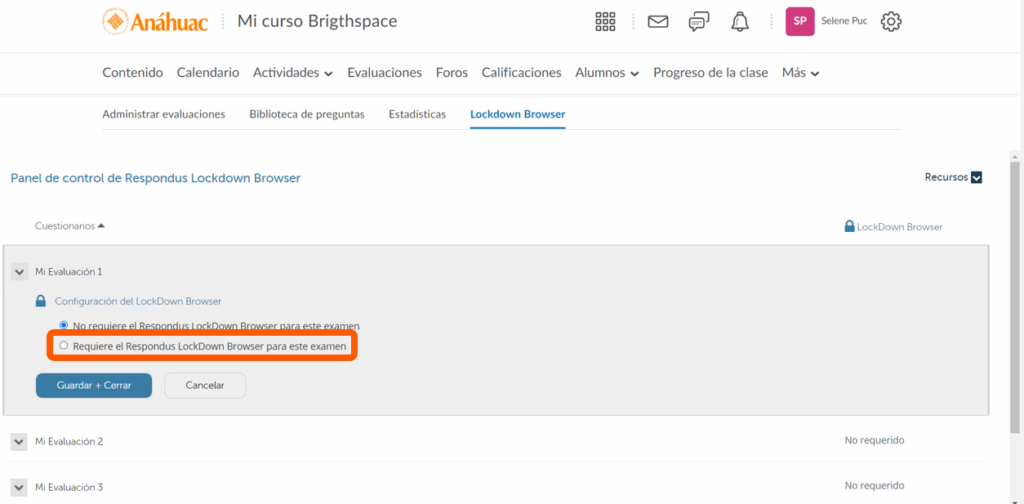Click the vertical scrollbar on the right
The width and height of the screenshot is (1024, 504).
1016,300
